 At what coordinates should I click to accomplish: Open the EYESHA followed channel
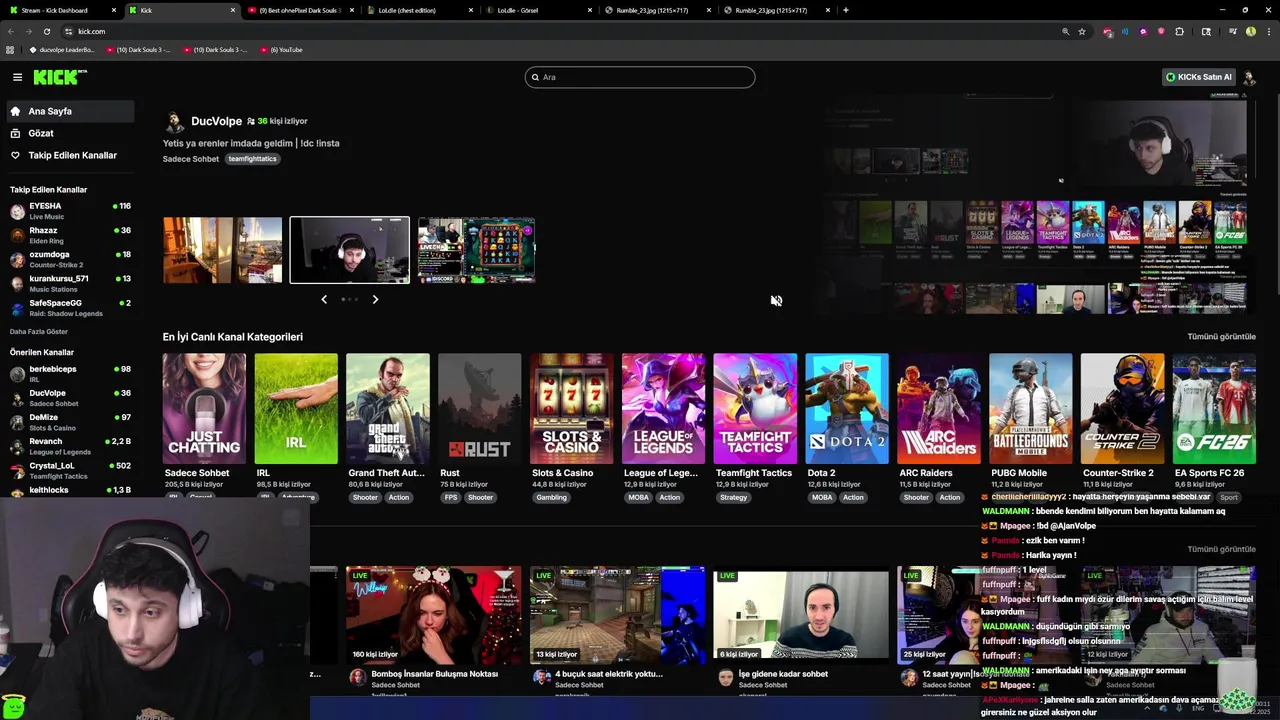click(x=69, y=211)
